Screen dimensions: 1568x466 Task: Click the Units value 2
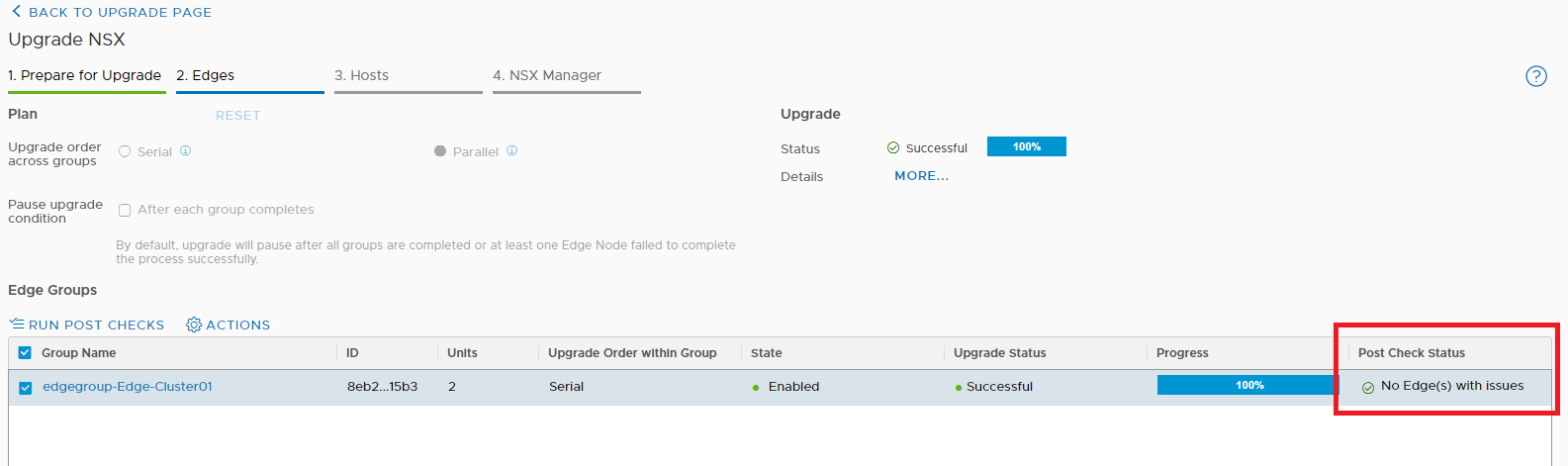click(x=452, y=387)
